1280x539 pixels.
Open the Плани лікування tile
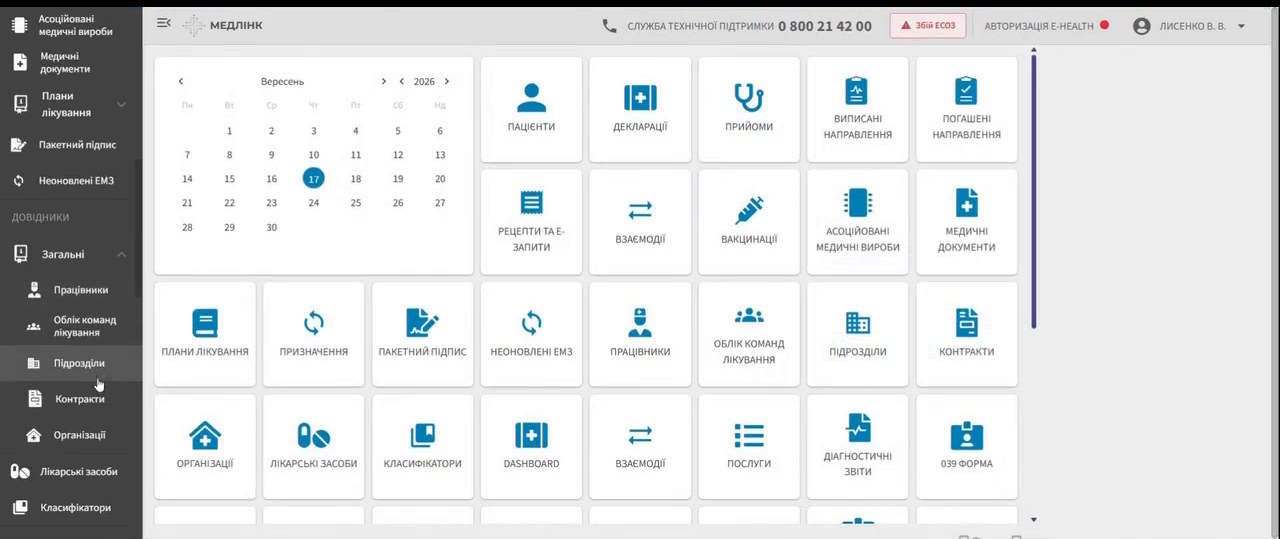click(205, 334)
